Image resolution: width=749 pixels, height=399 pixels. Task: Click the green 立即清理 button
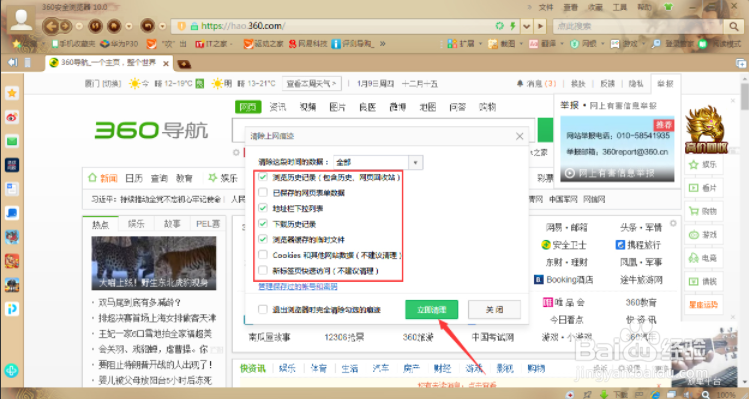pyautogui.click(x=431, y=310)
